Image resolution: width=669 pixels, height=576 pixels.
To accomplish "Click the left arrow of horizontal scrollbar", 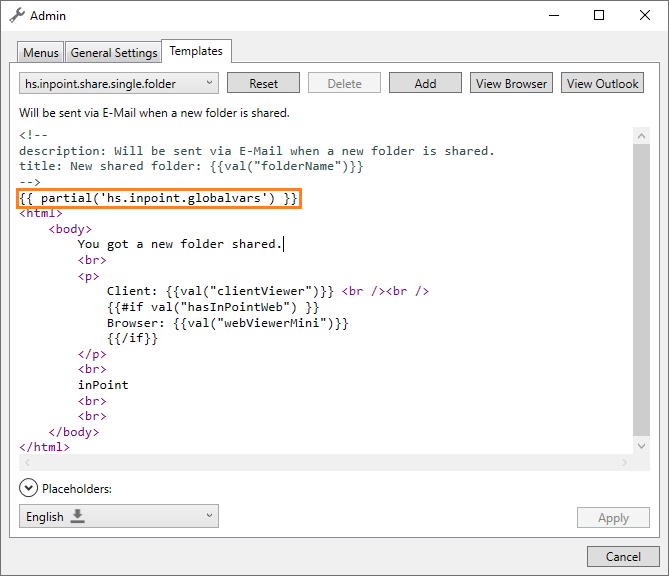I will click(25, 462).
